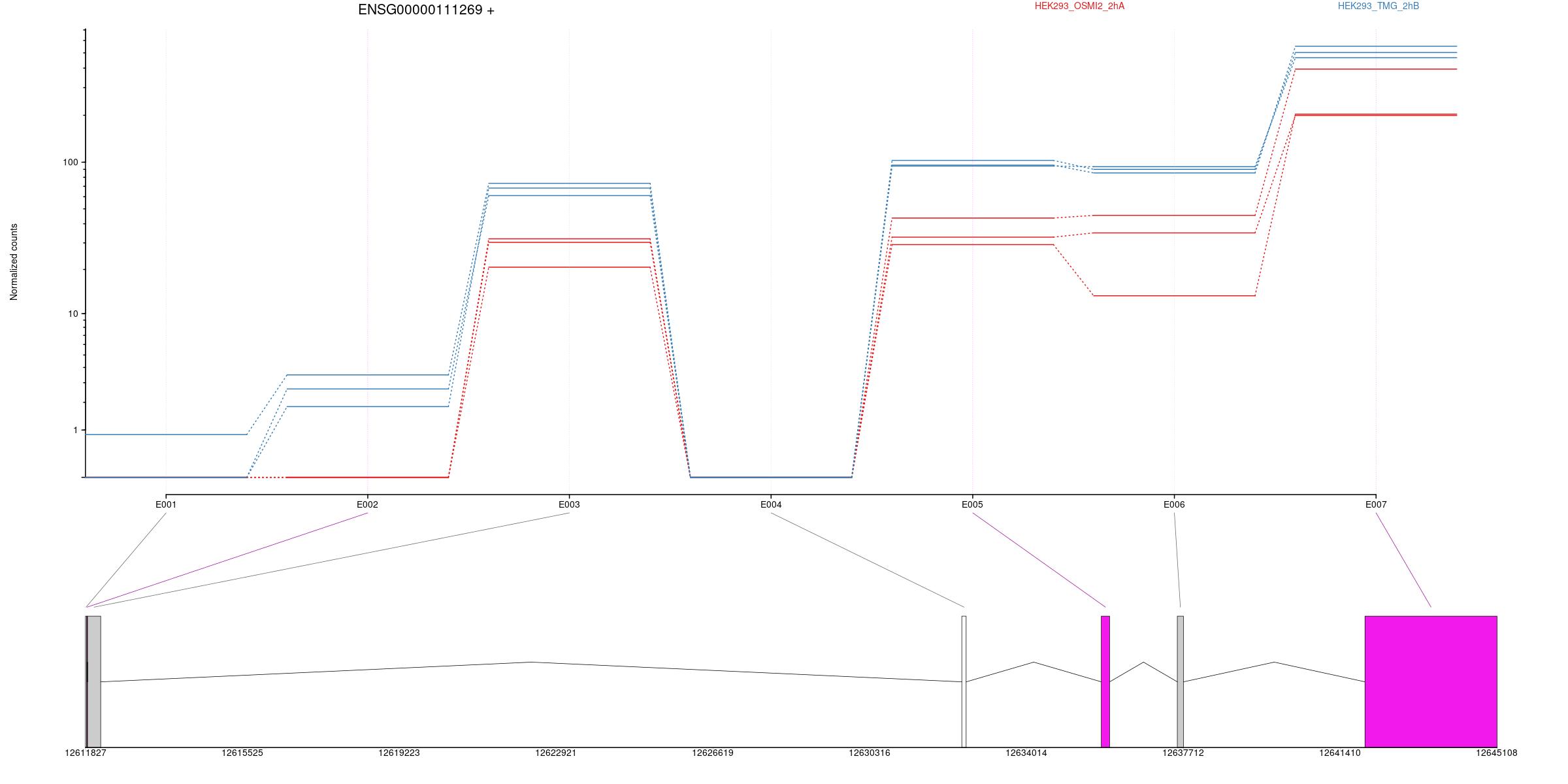Click genomic coordinate 12637712
The width and height of the screenshot is (1568, 784).
point(1183,753)
